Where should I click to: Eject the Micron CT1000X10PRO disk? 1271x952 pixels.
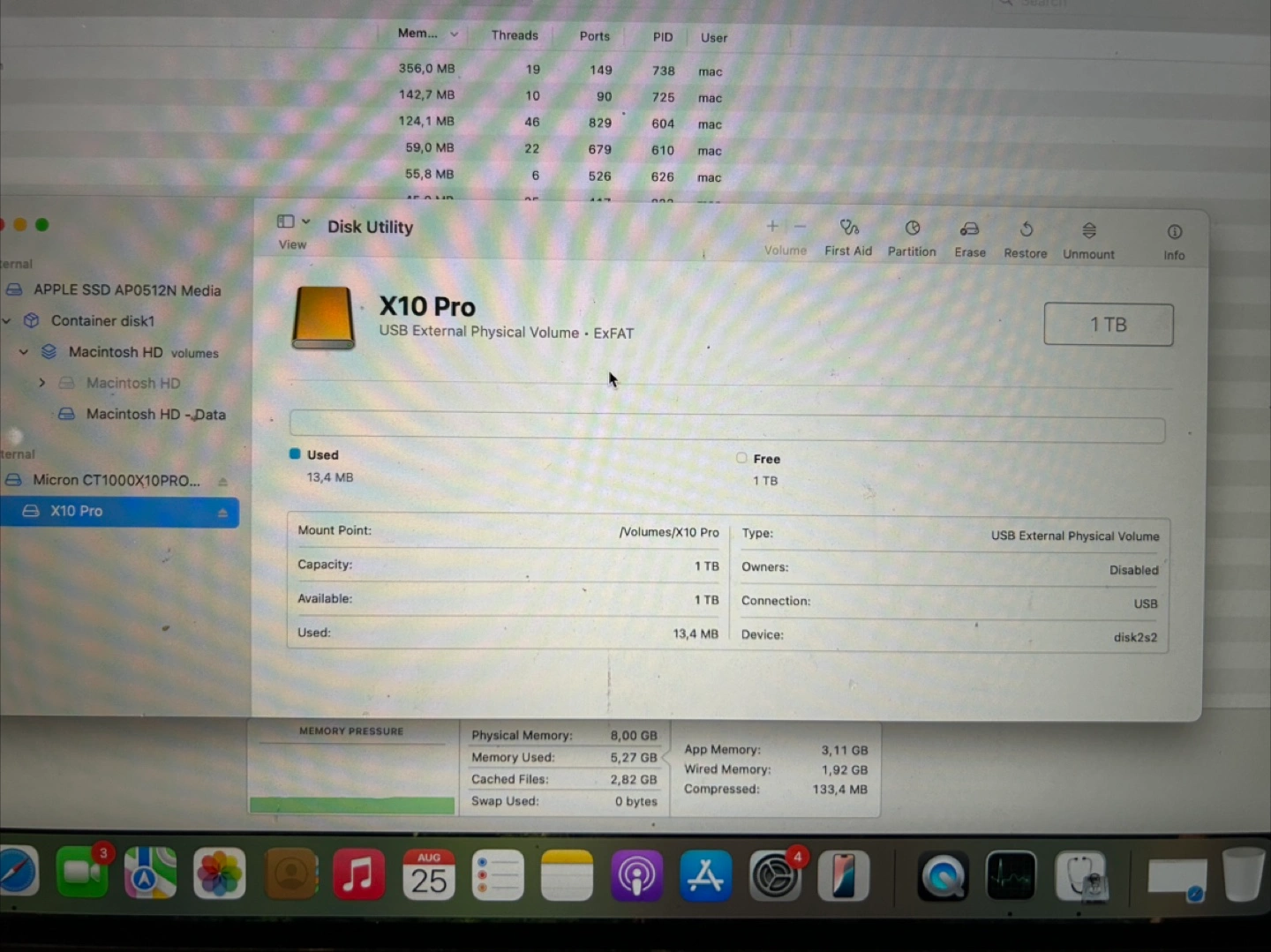[222, 482]
